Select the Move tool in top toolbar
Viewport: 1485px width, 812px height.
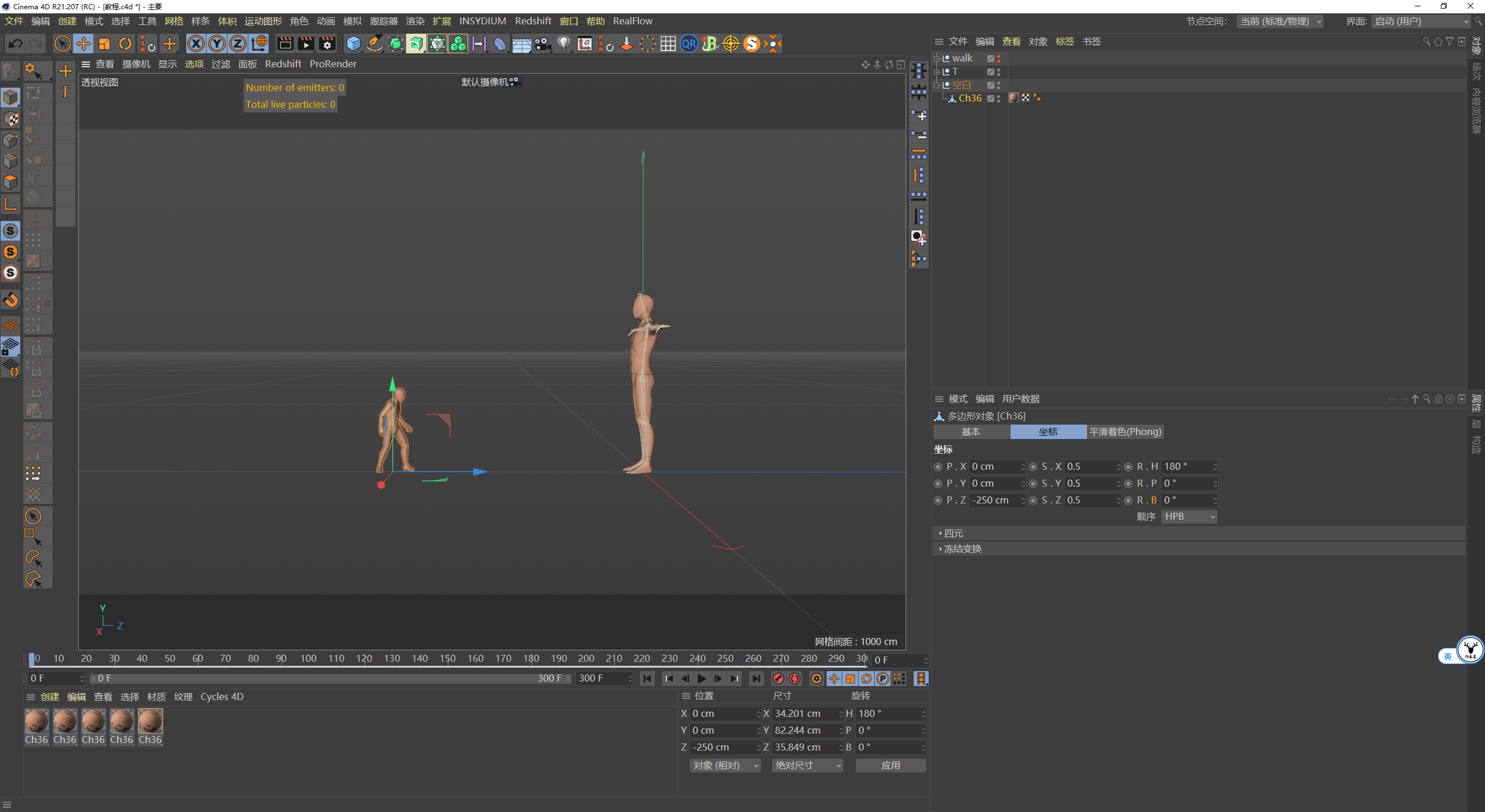84,44
